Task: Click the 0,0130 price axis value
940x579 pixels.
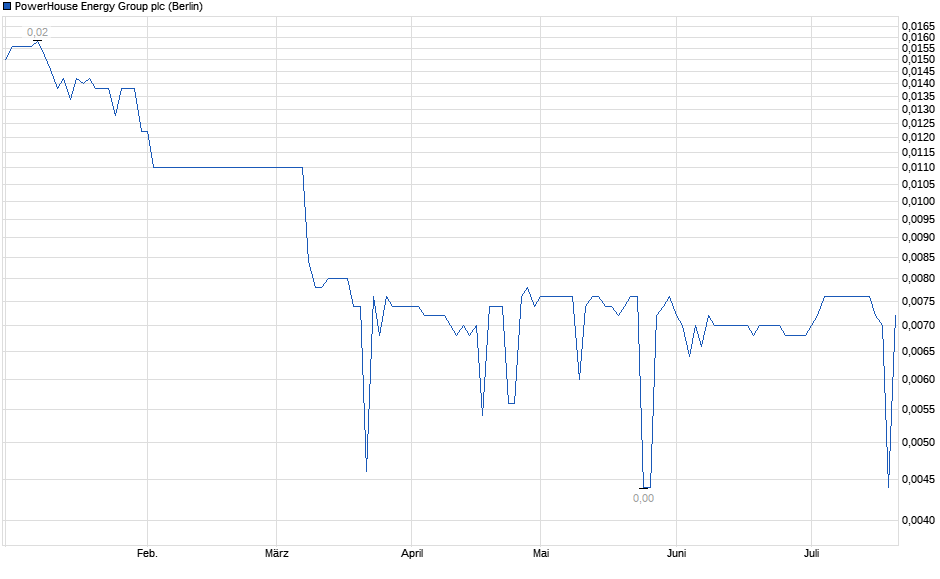Action: (x=918, y=109)
